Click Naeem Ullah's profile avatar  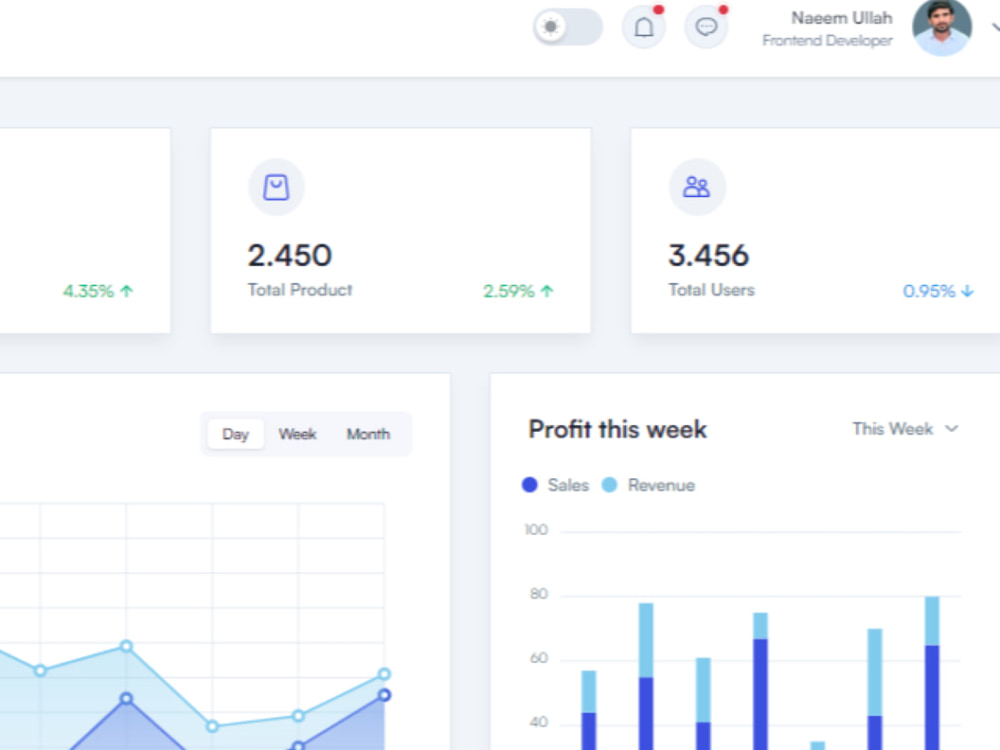(942, 27)
